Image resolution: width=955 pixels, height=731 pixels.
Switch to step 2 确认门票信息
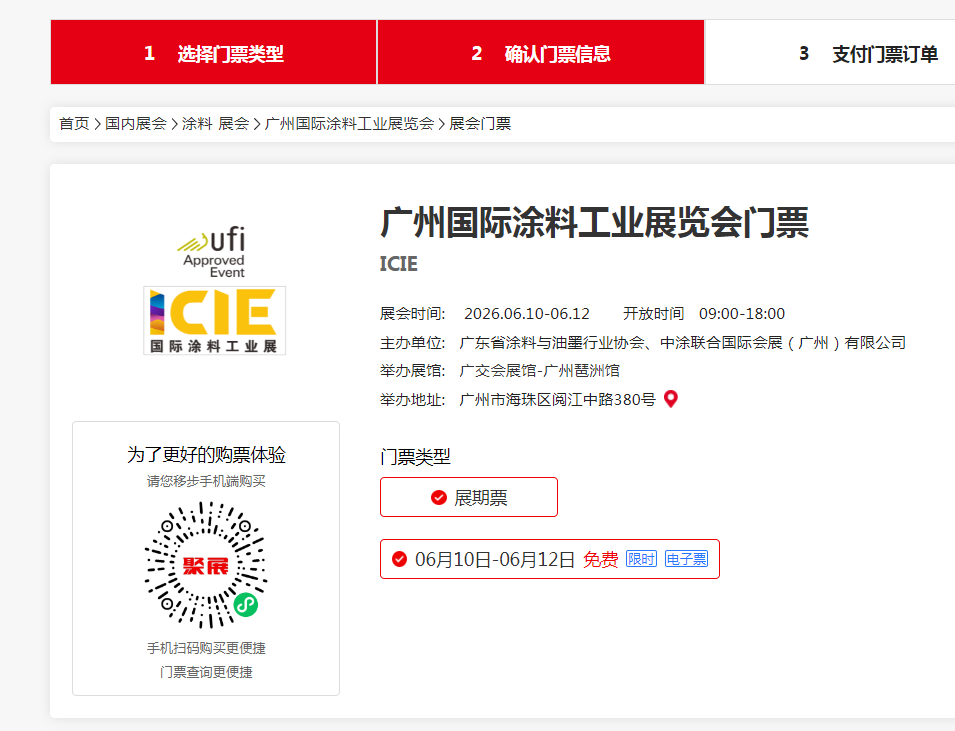(541, 54)
